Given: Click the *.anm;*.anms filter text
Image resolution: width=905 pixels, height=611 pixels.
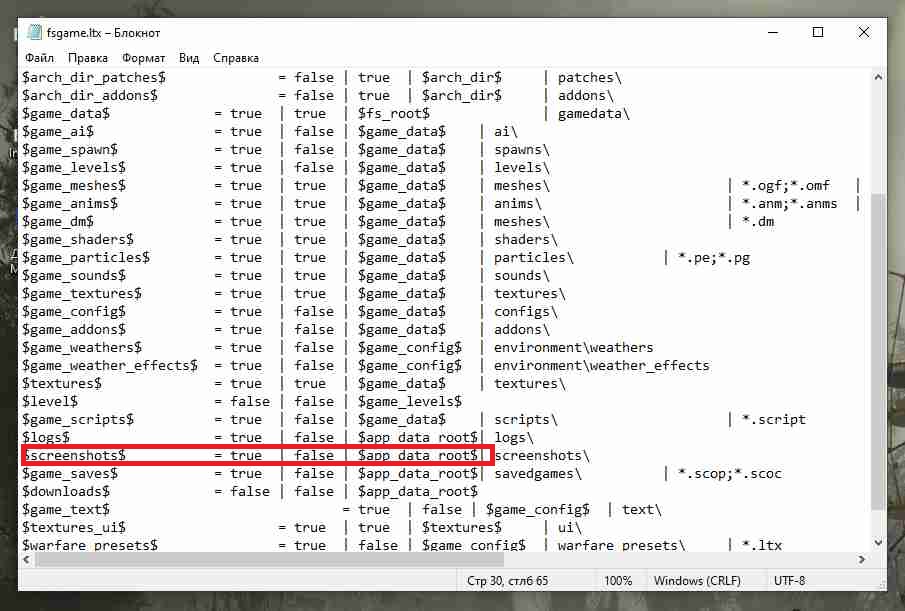Looking at the screenshot, I should pos(790,204).
